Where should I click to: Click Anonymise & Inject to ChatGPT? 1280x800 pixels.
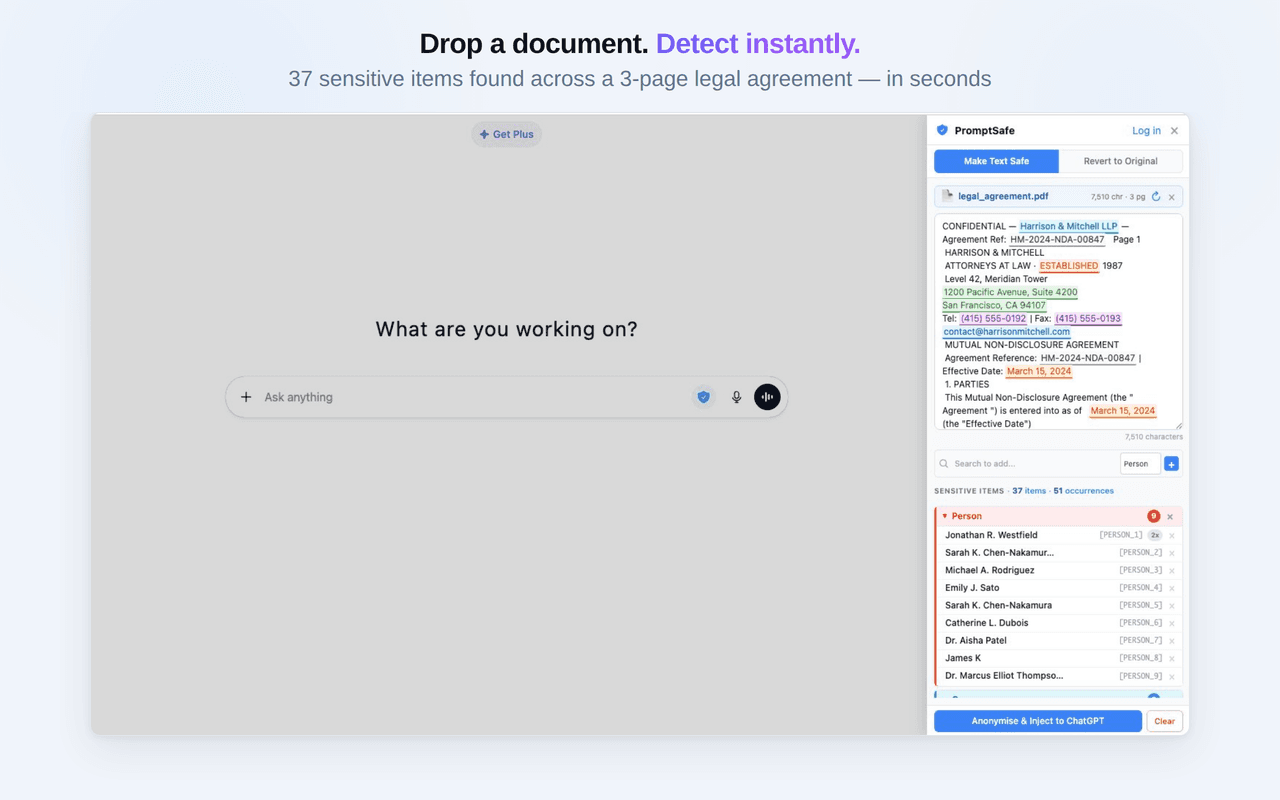coord(1037,720)
